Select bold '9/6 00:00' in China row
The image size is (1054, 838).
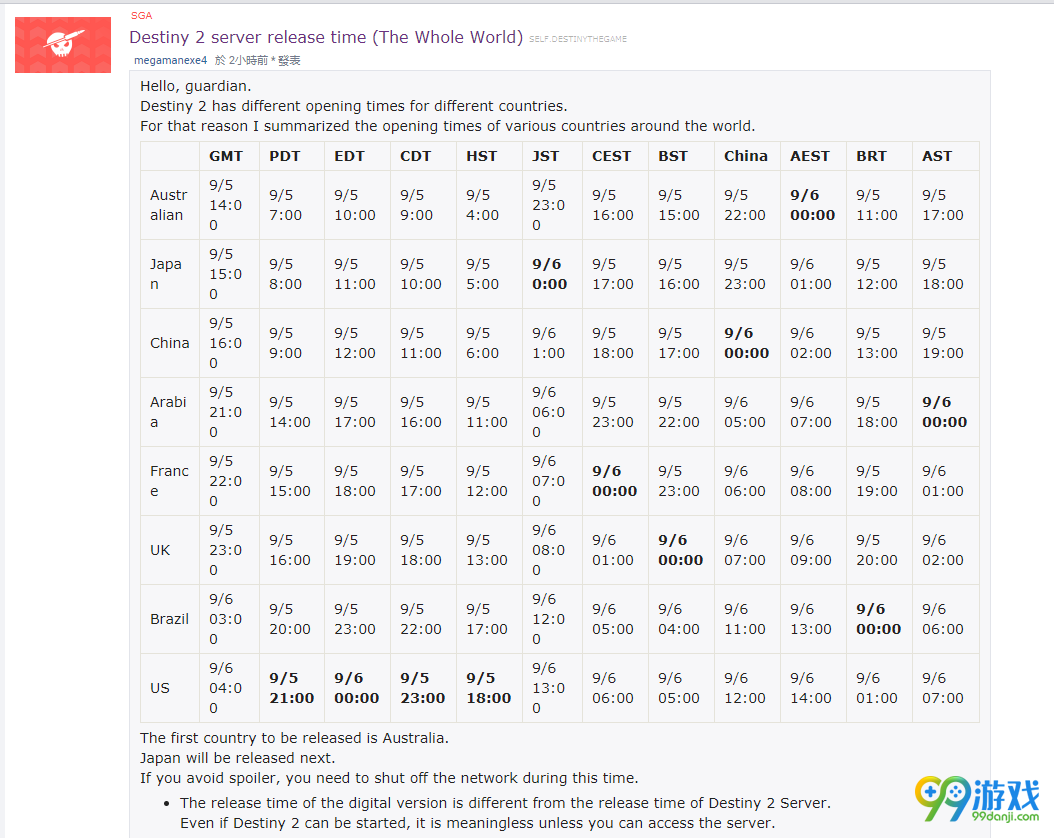[x=747, y=343]
